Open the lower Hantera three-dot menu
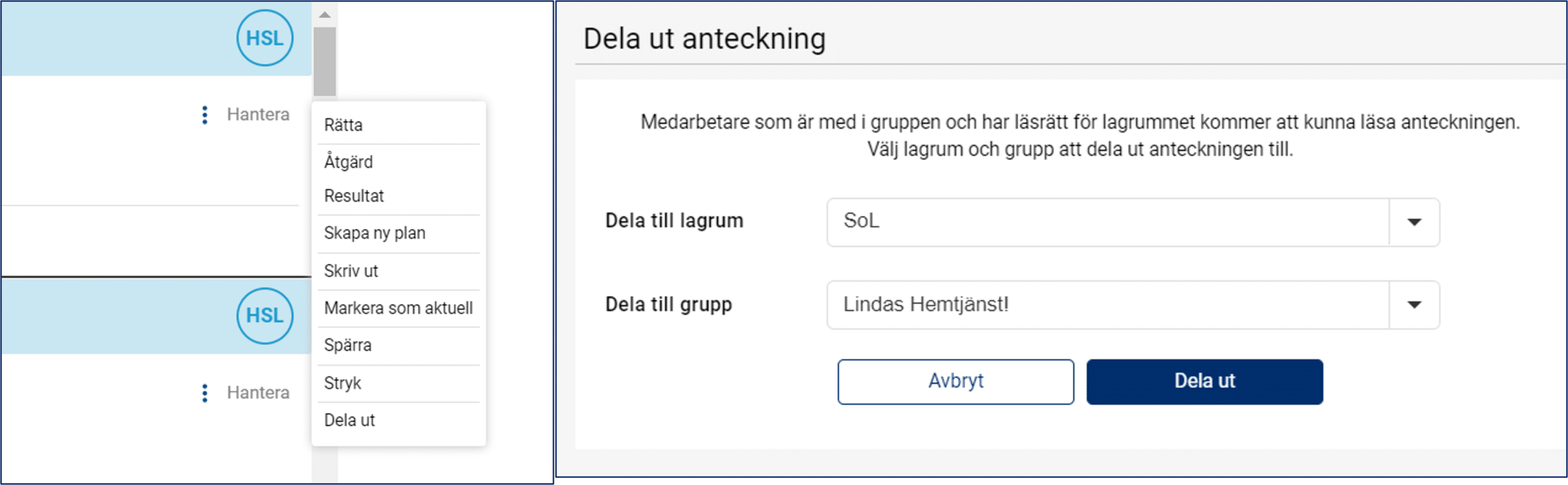 [205, 393]
